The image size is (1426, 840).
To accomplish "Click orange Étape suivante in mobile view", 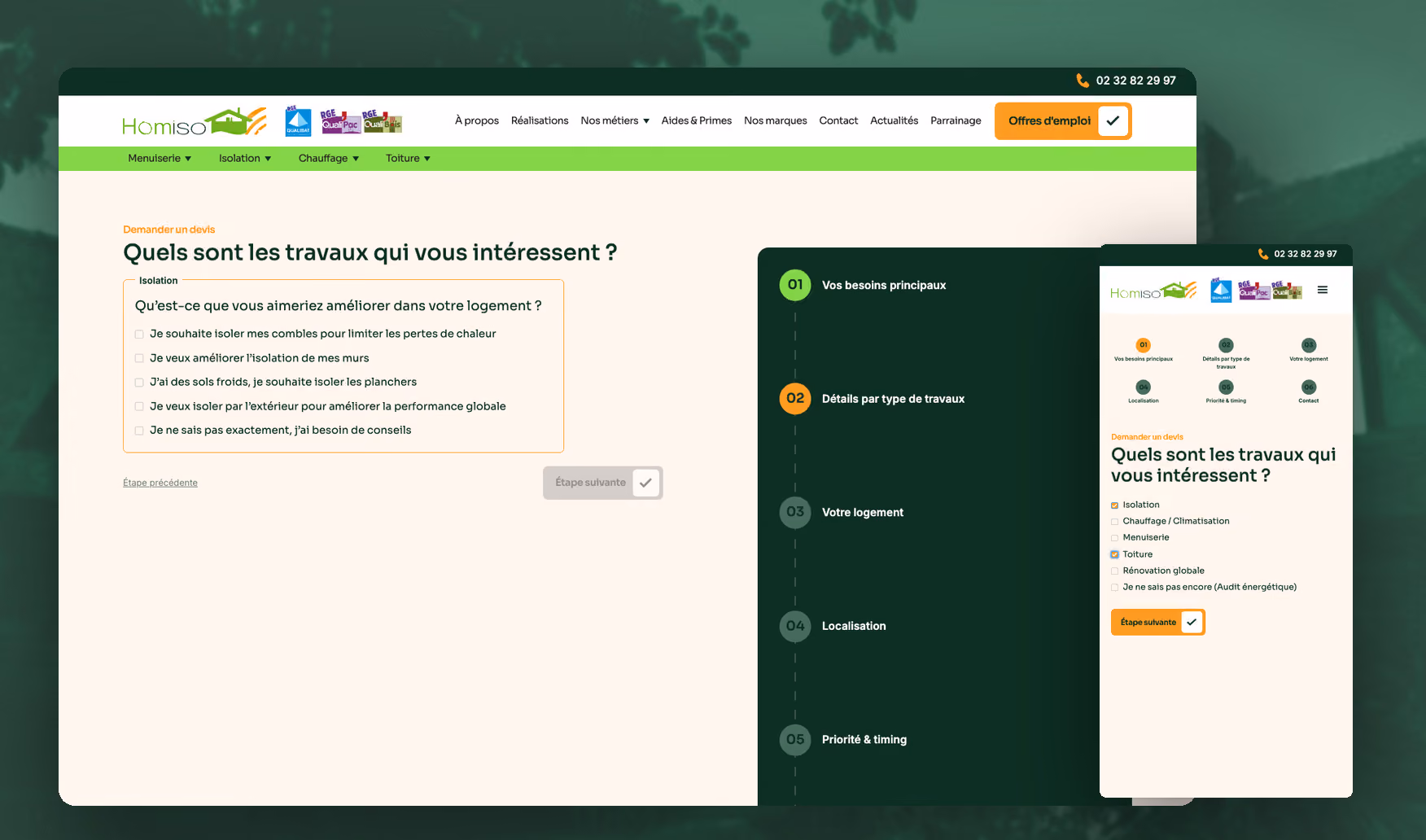I will coord(1158,622).
